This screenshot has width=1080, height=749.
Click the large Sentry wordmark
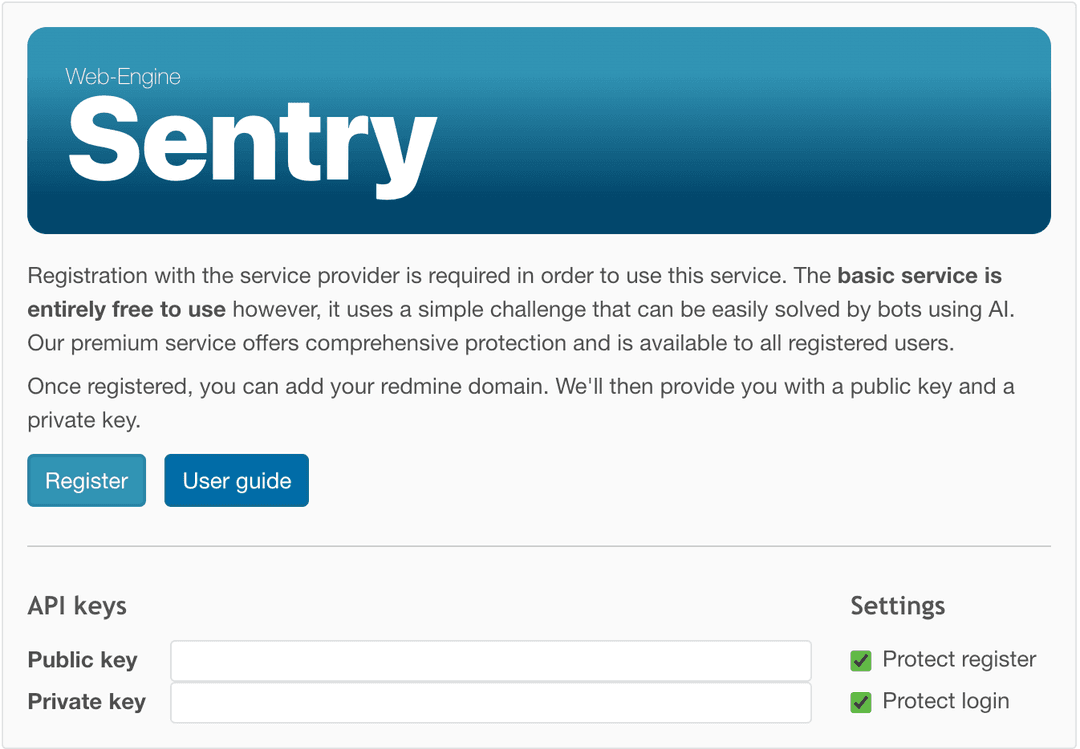click(250, 140)
